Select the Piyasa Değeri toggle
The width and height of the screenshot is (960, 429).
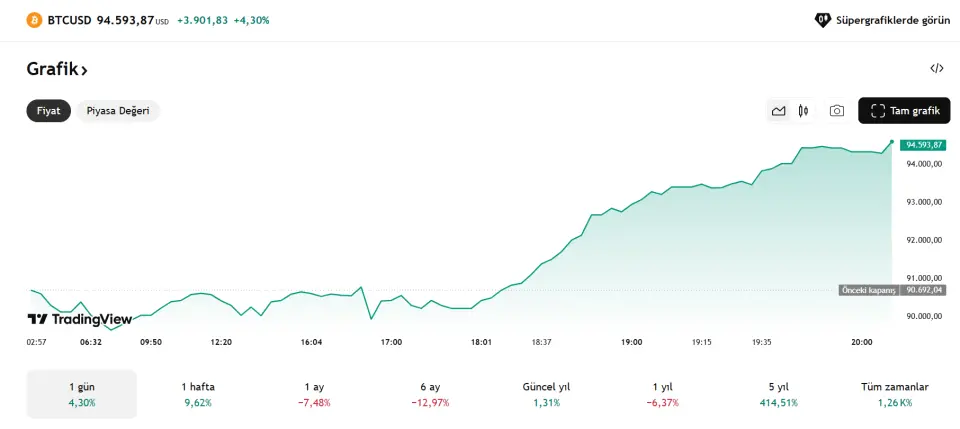[x=118, y=111]
